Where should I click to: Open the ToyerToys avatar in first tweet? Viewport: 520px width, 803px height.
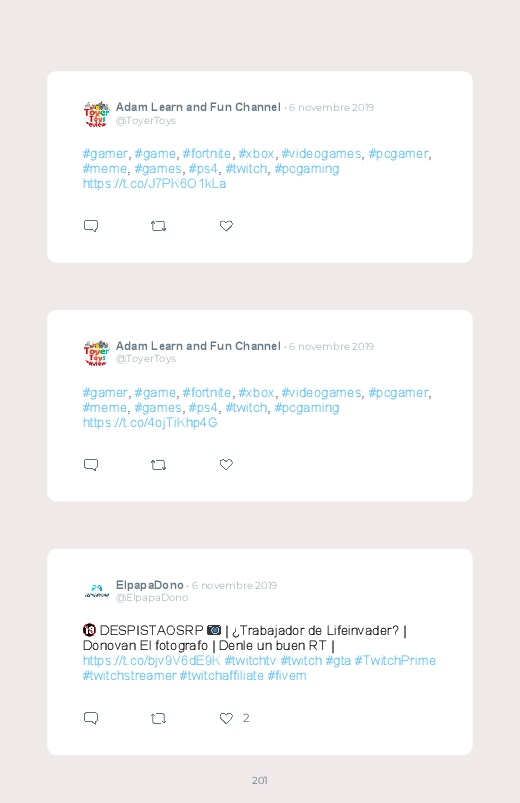[x=96, y=114]
